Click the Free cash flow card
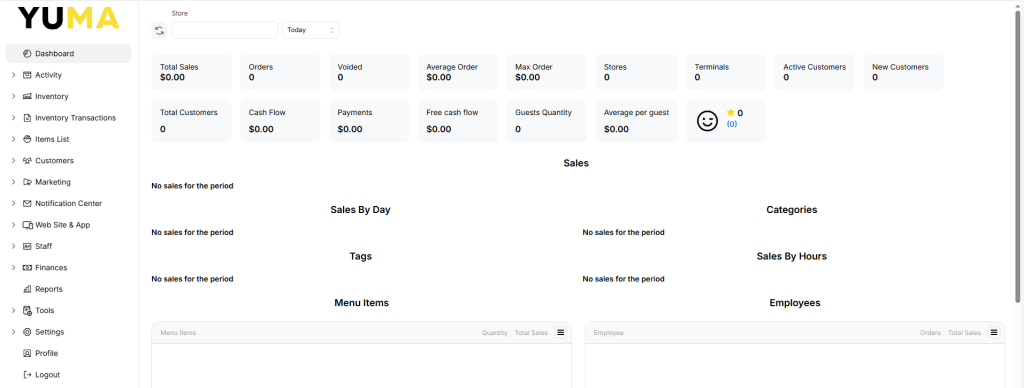The width and height of the screenshot is (1024, 388). 458,121
